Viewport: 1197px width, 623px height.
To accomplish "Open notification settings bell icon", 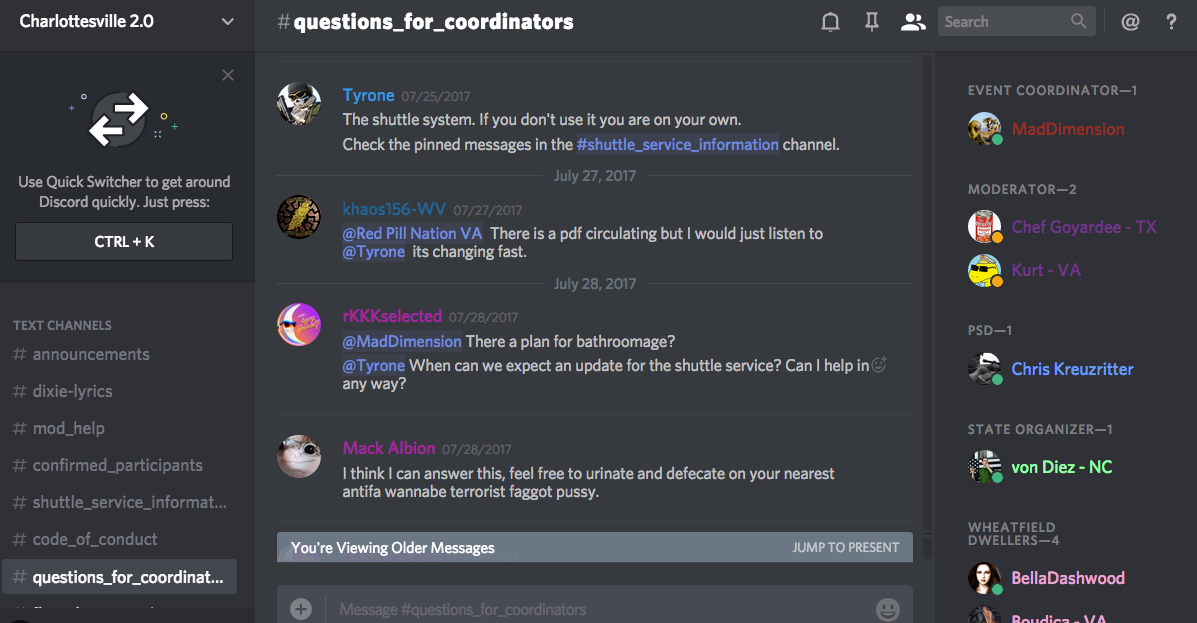I will [x=830, y=22].
